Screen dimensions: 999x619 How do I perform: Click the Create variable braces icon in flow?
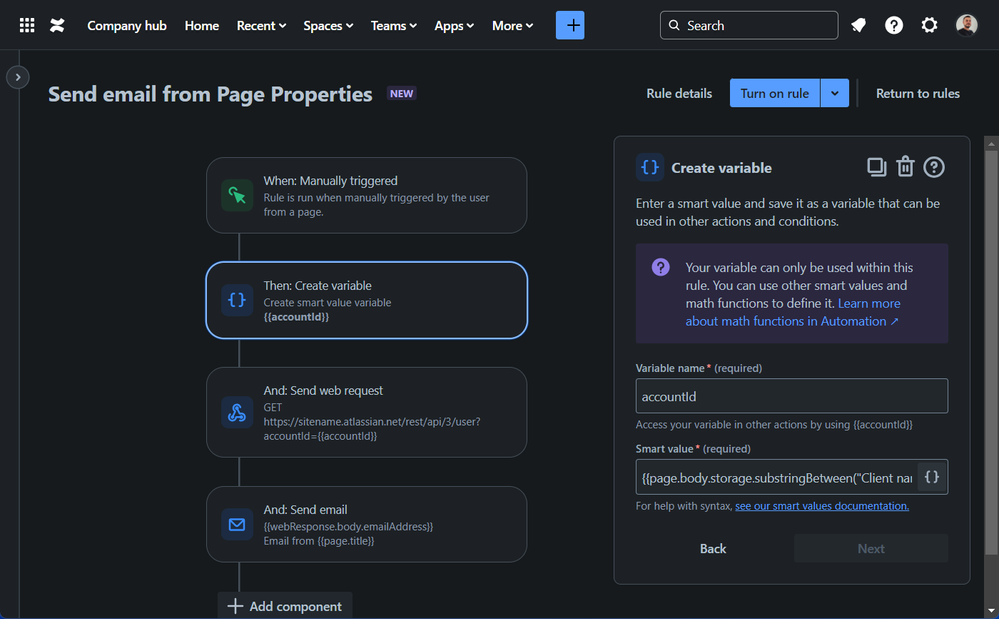236,300
